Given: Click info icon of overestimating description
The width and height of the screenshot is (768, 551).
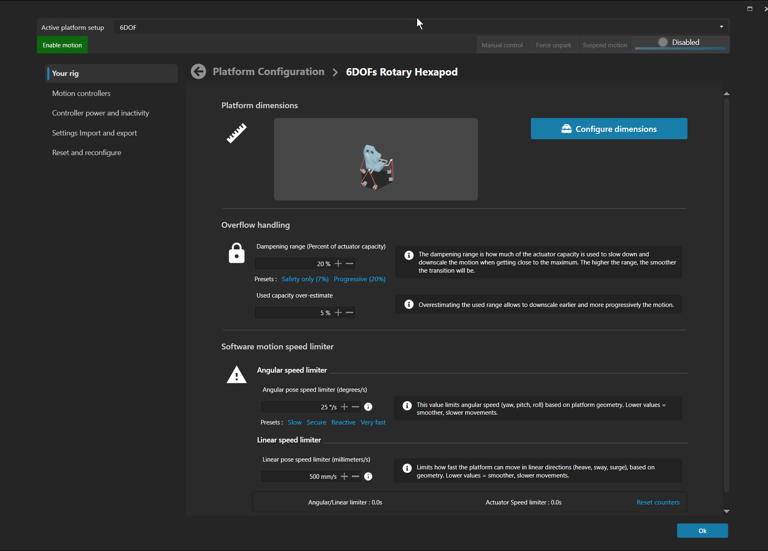Looking at the screenshot, I should 408,305.
